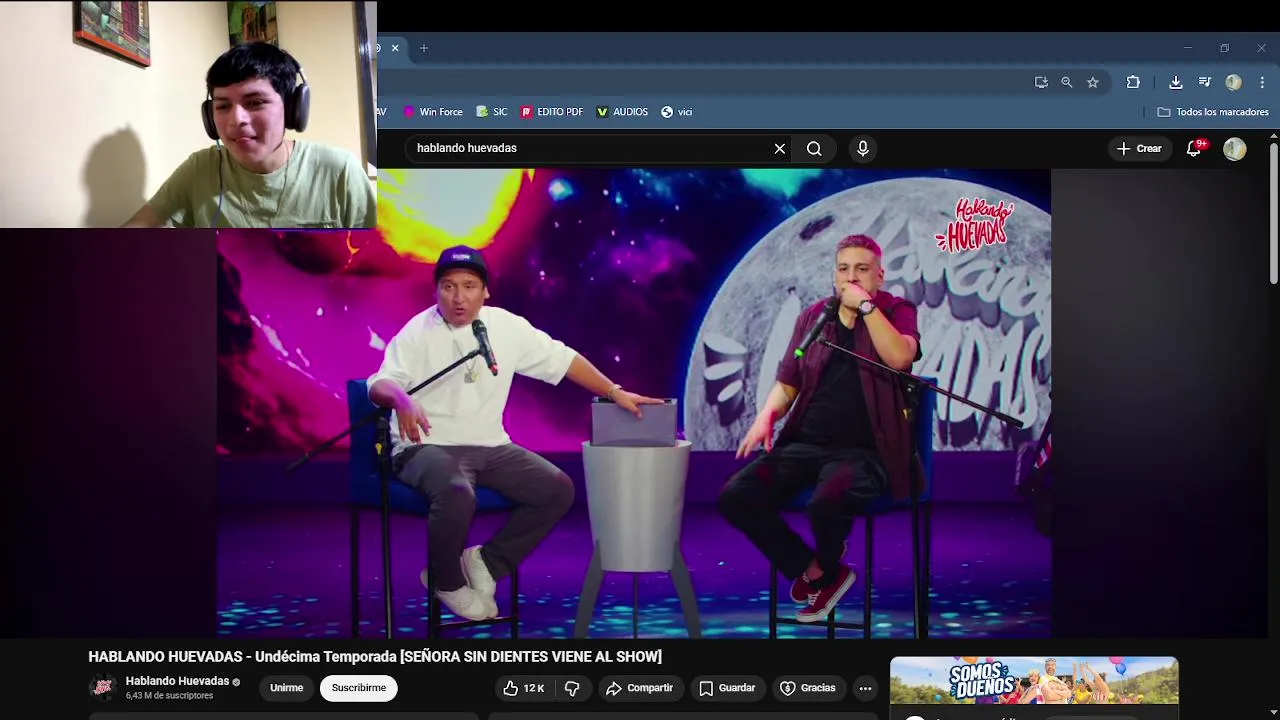Open the vici bookmark
This screenshot has width=1280, height=720.
(677, 112)
